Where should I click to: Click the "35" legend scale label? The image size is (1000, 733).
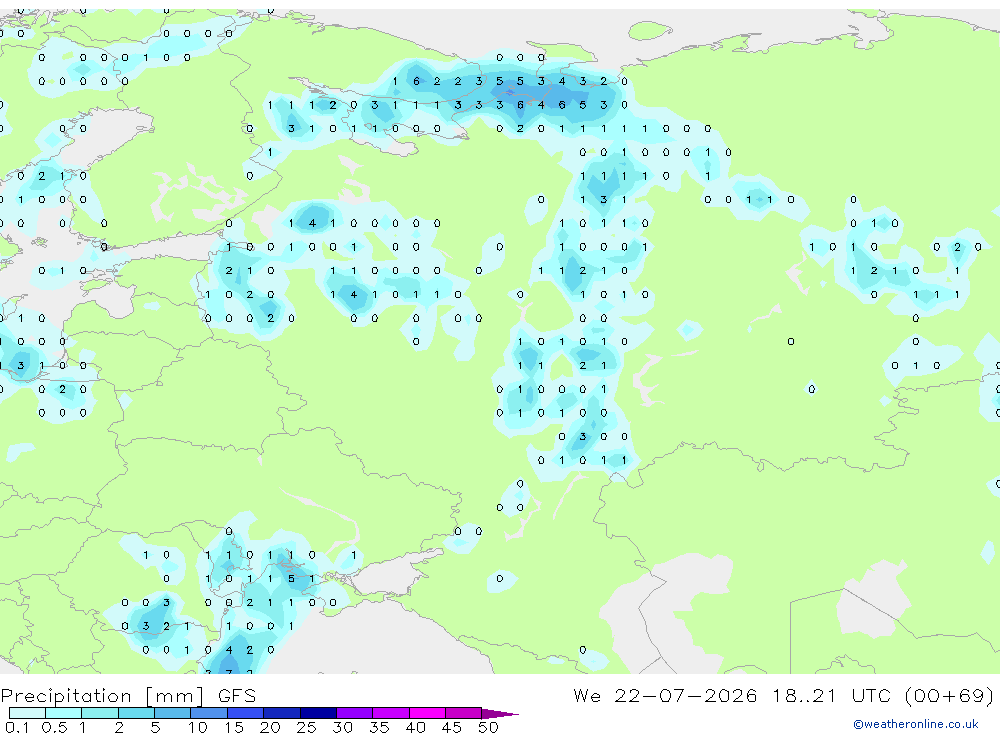(x=379, y=727)
